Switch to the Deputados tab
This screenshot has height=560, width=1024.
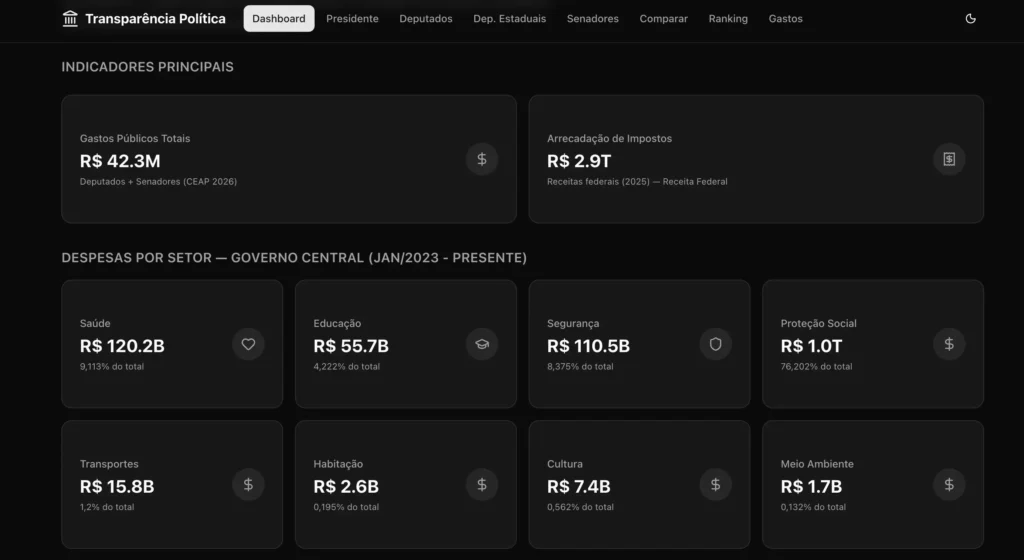point(426,19)
